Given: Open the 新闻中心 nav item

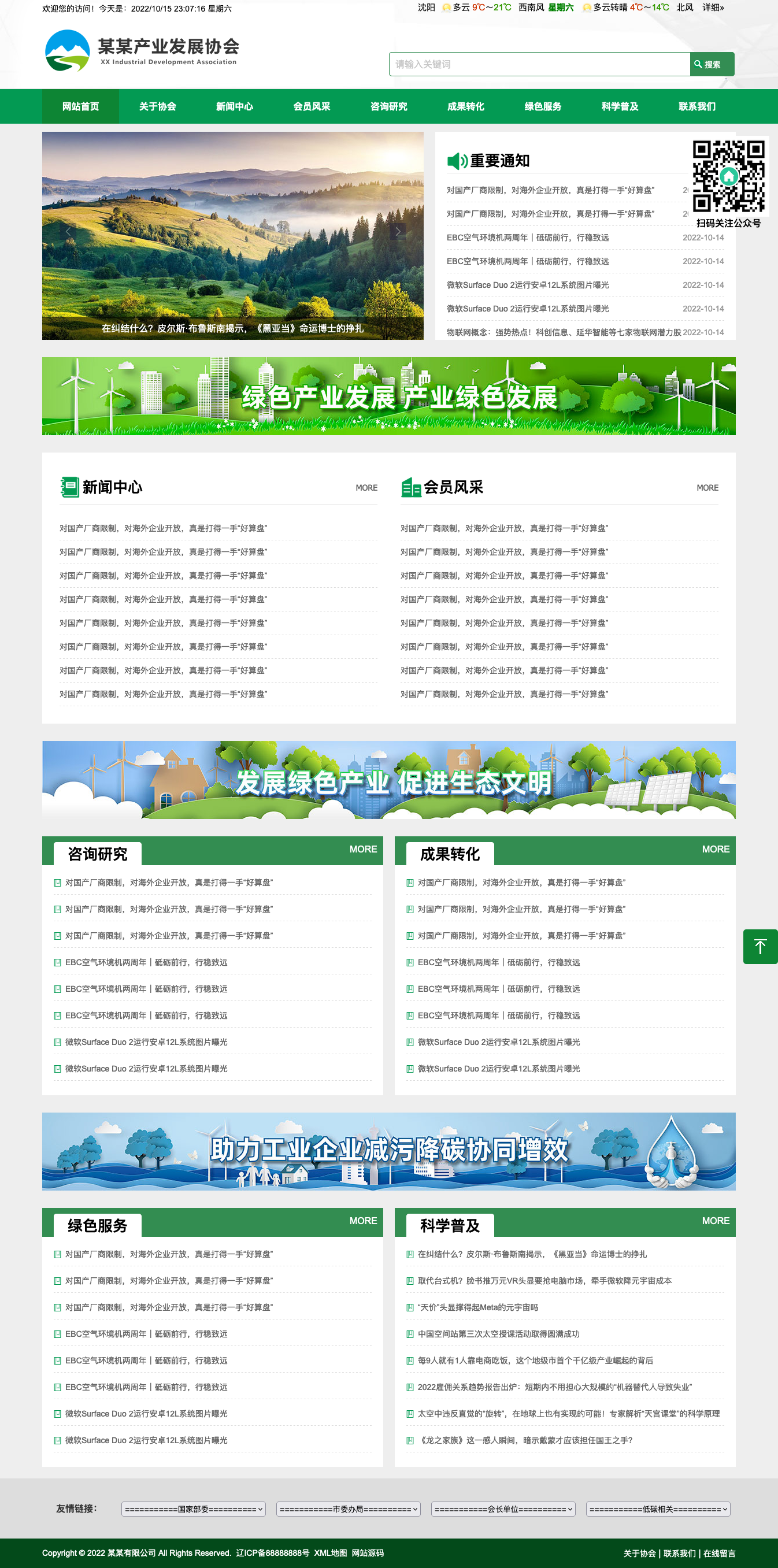Looking at the screenshot, I should (234, 106).
